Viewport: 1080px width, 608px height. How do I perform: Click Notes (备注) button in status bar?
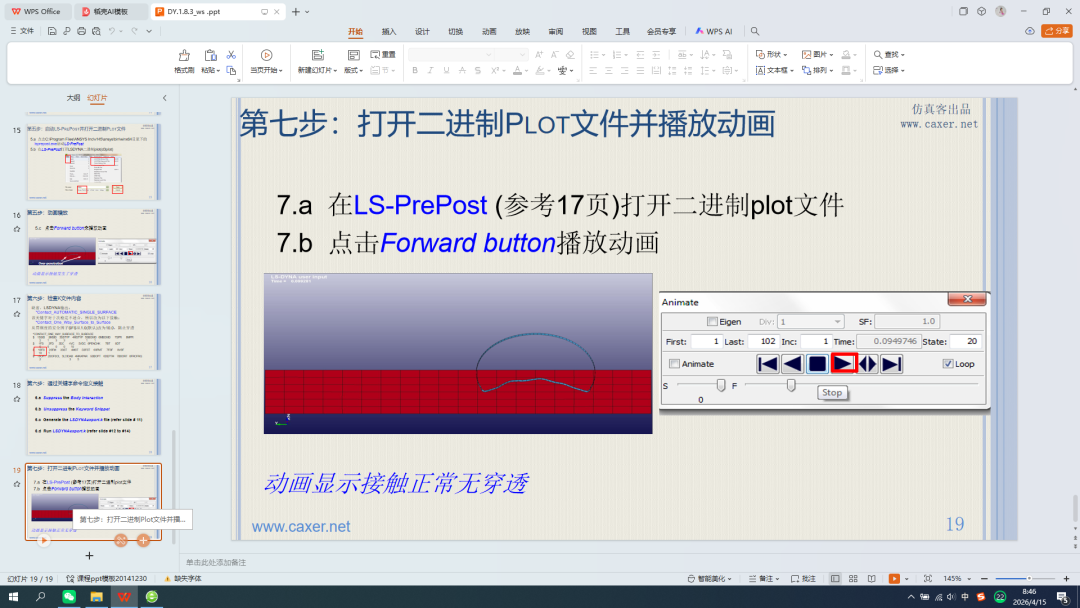[765, 579]
